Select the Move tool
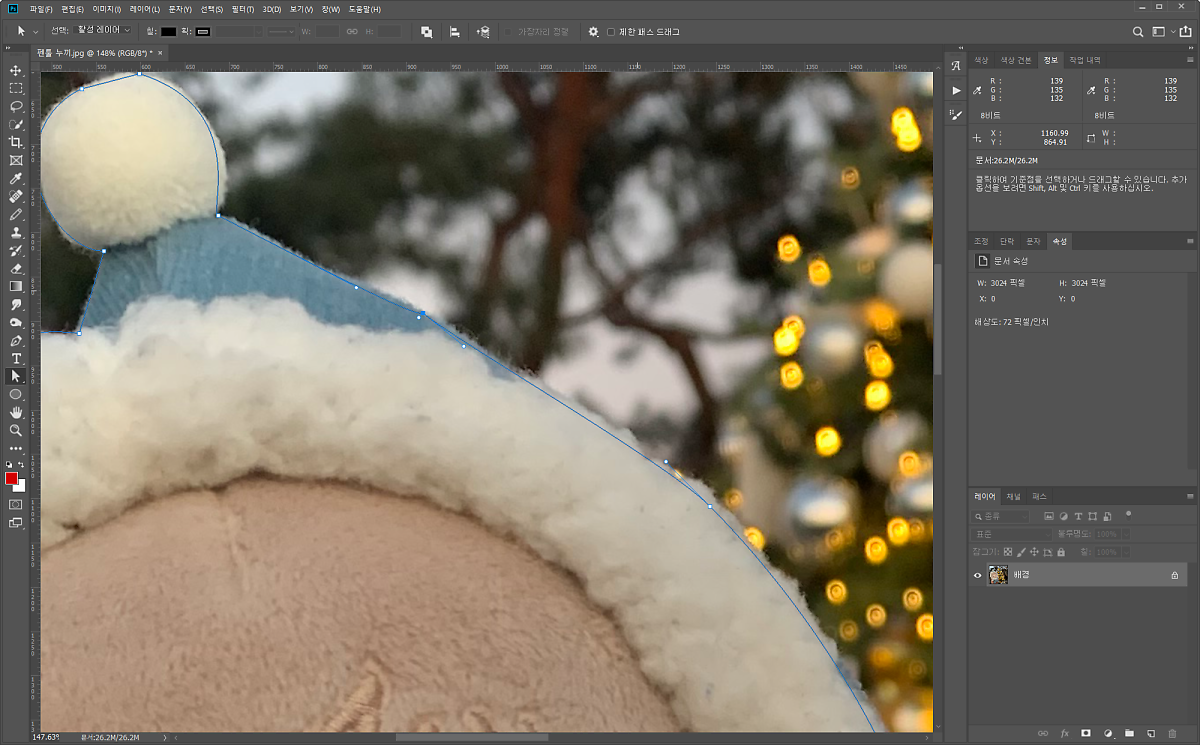1200x745 pixels. 16,71
